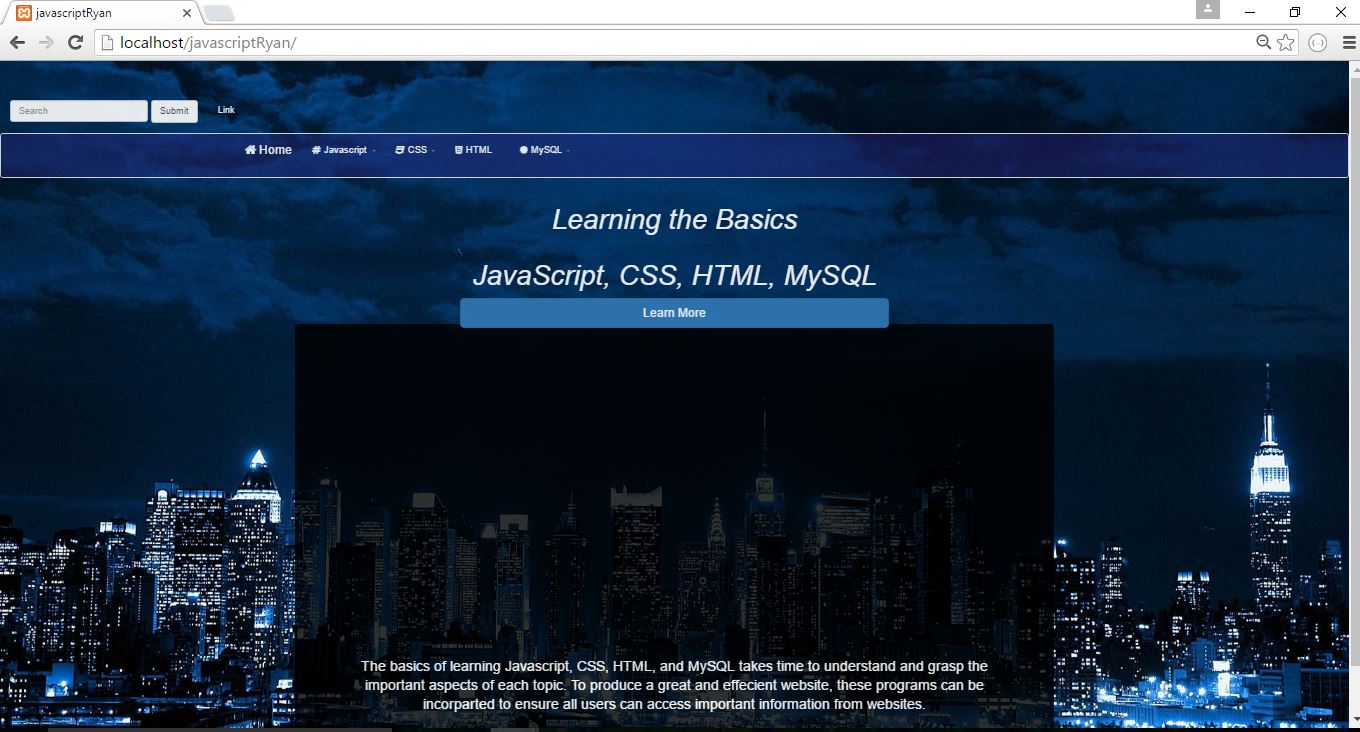Expand the MySQL dropdown menu
The image size is (1360, 732).
544,150
